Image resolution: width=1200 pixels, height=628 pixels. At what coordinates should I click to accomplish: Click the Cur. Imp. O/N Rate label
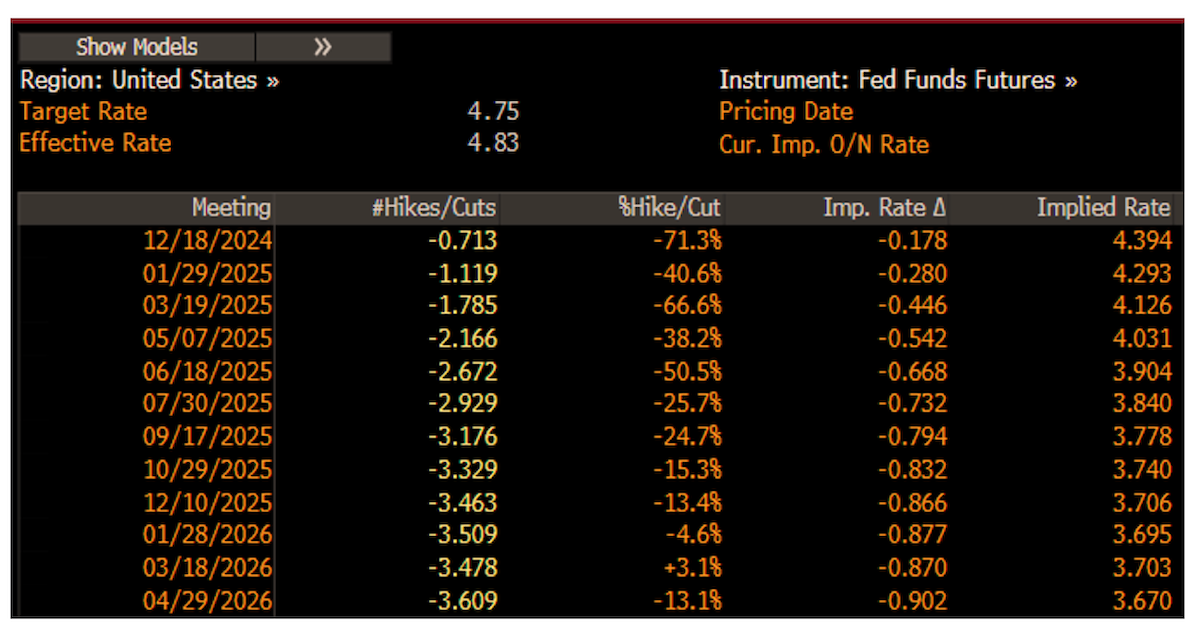[x=823, y=144]
